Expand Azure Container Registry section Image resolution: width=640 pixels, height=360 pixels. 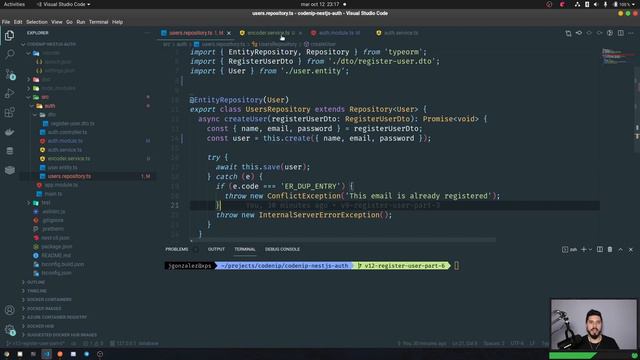[x=56, y=317]
